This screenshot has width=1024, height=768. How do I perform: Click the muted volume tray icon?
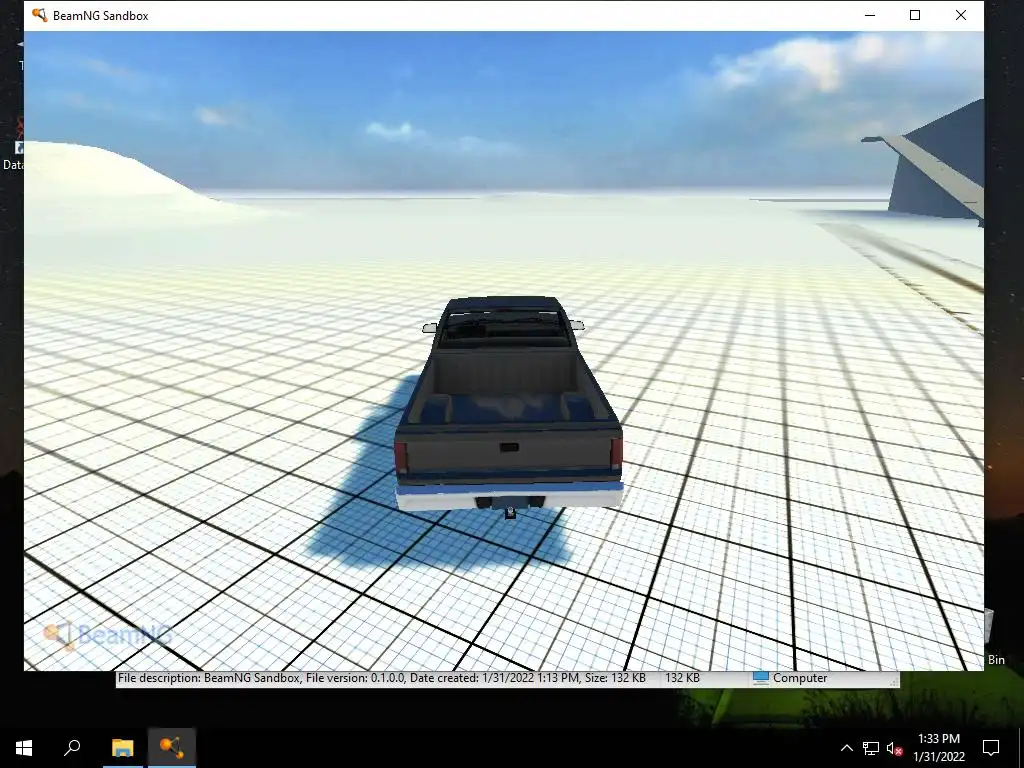point(894,748)
